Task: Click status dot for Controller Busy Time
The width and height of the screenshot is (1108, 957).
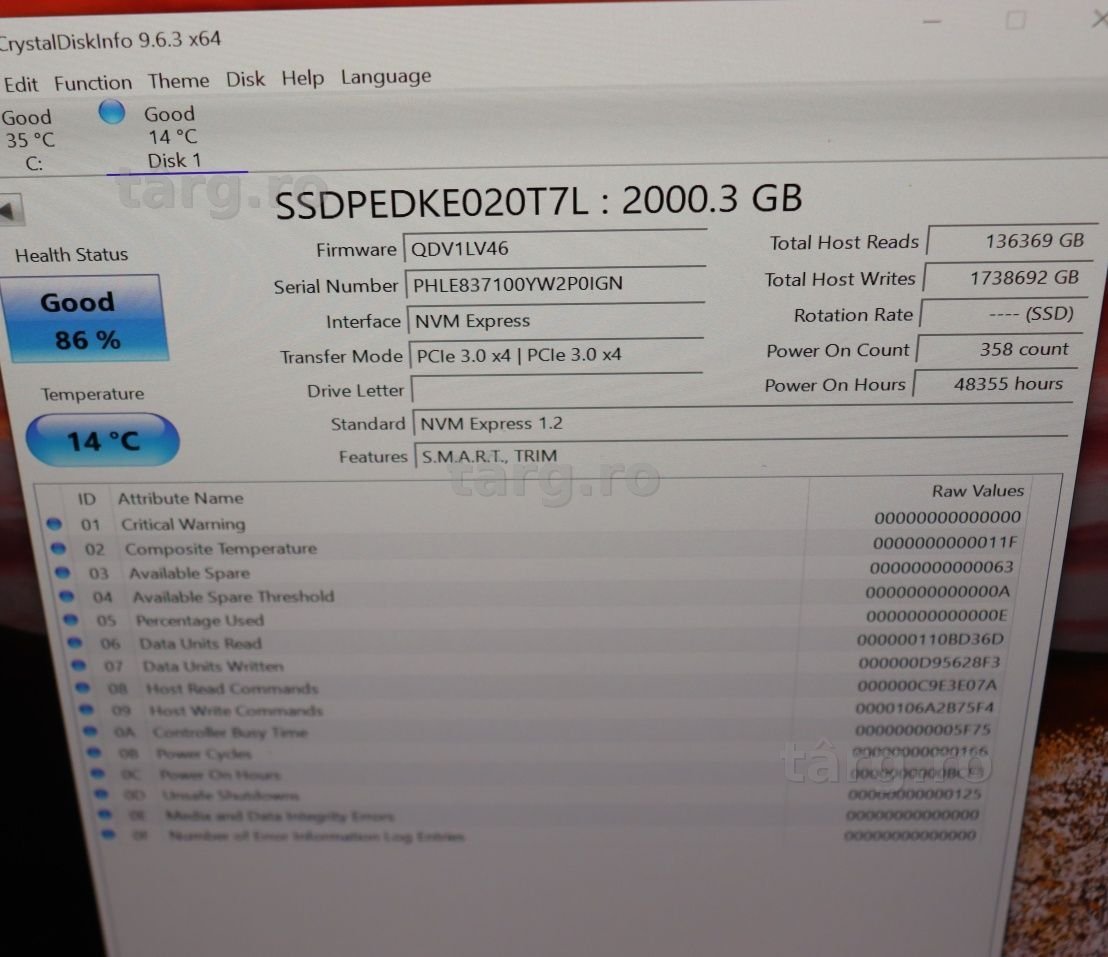Action: coord(90,731)
